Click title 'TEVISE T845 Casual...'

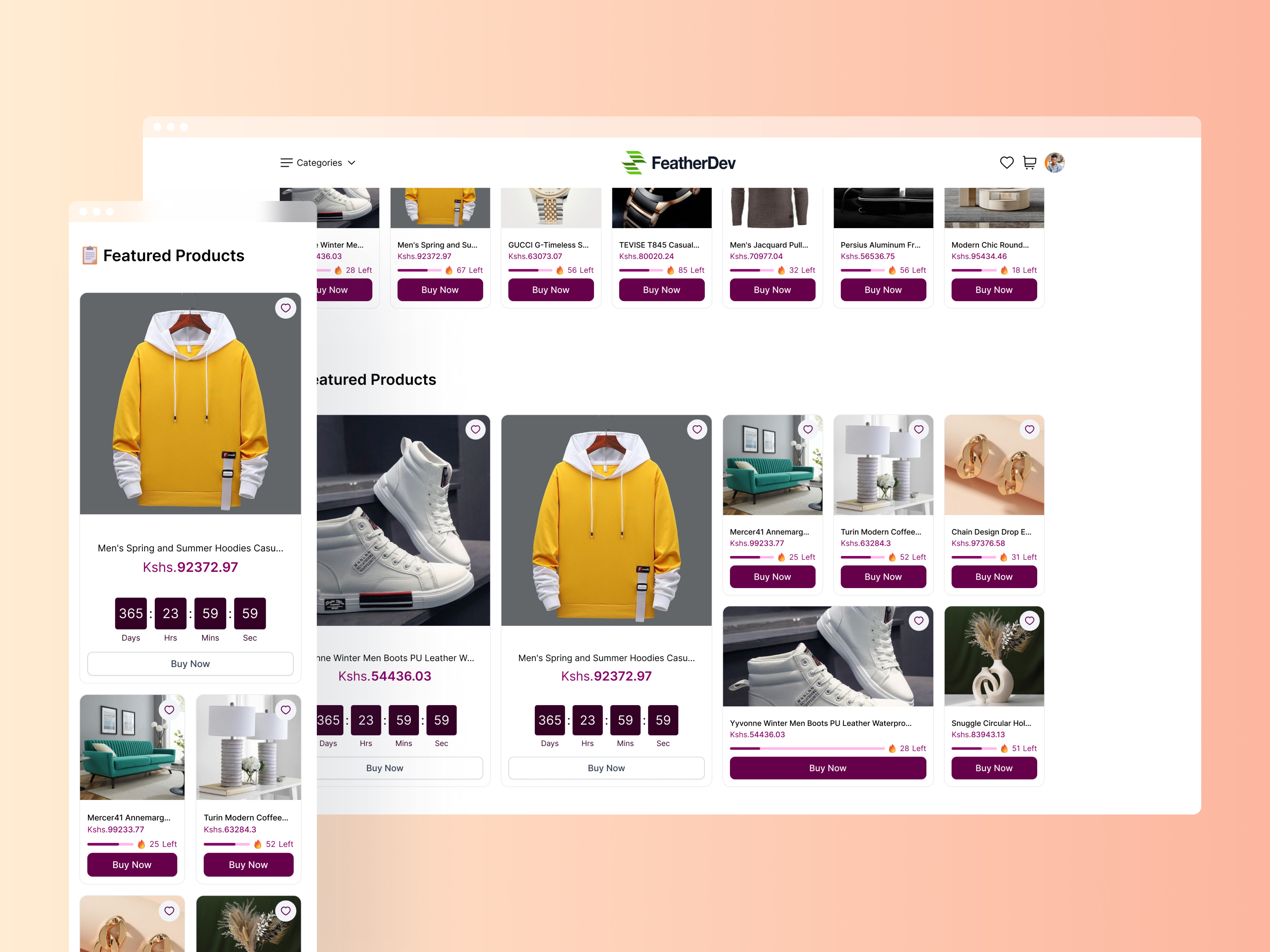point(659,245)
